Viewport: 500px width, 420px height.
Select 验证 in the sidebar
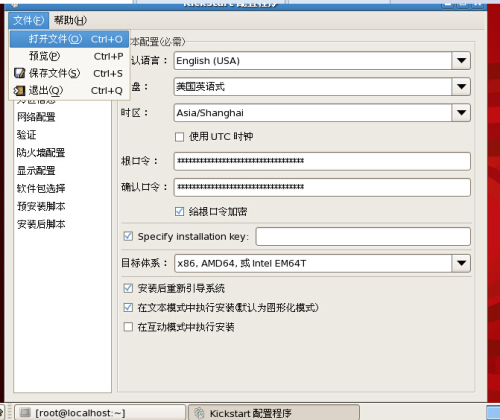(26, 135)
